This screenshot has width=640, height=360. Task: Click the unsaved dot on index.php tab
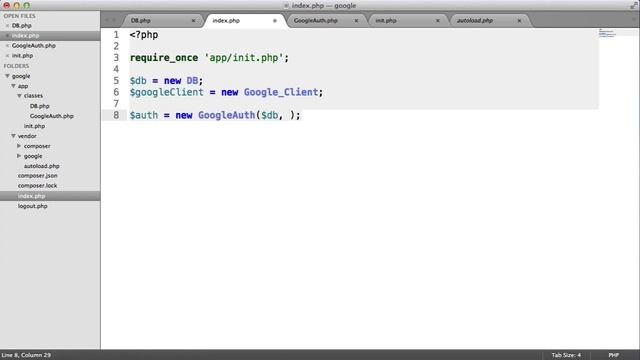click(275, 20)
